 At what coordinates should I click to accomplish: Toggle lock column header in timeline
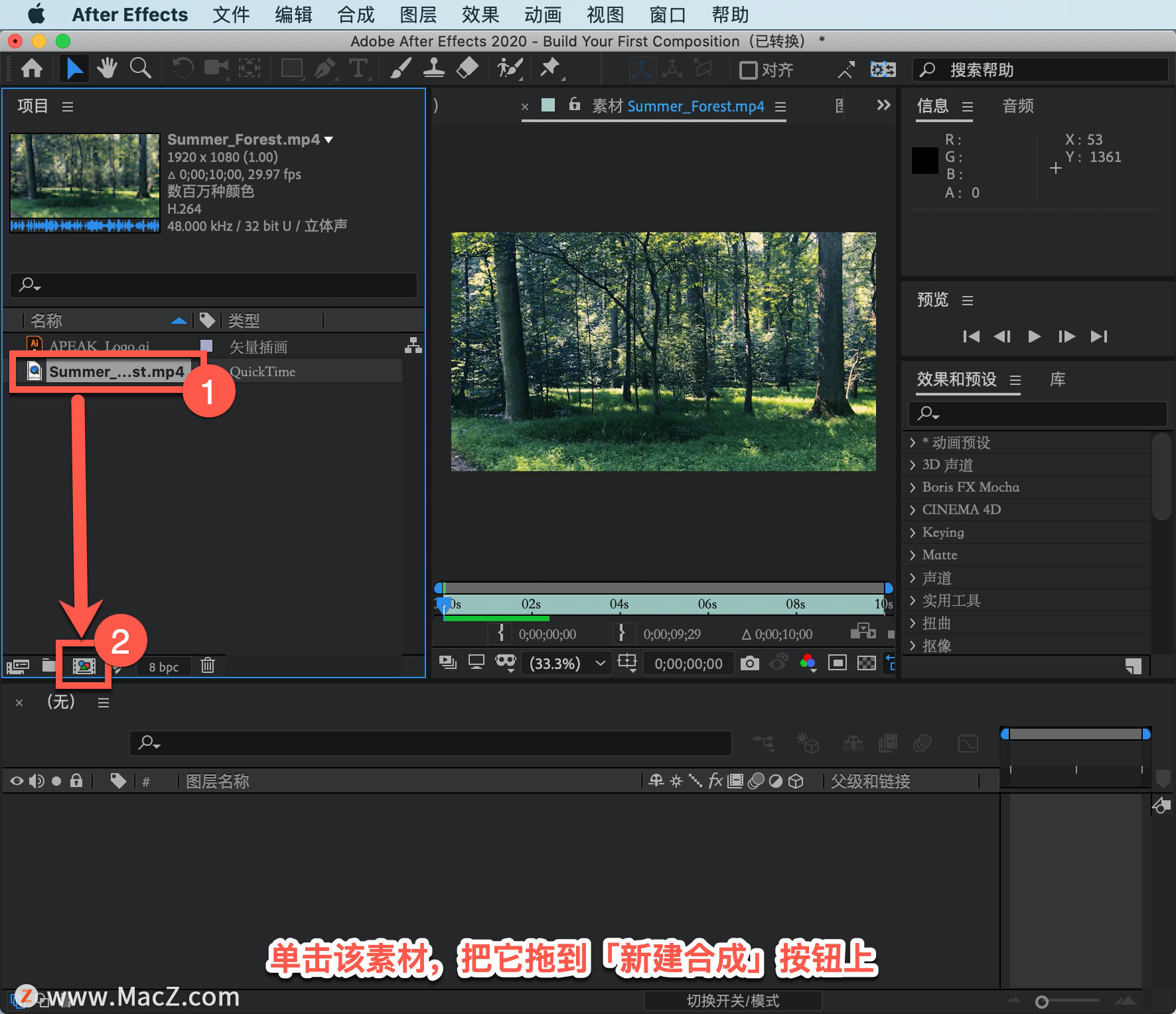point(76,780)
